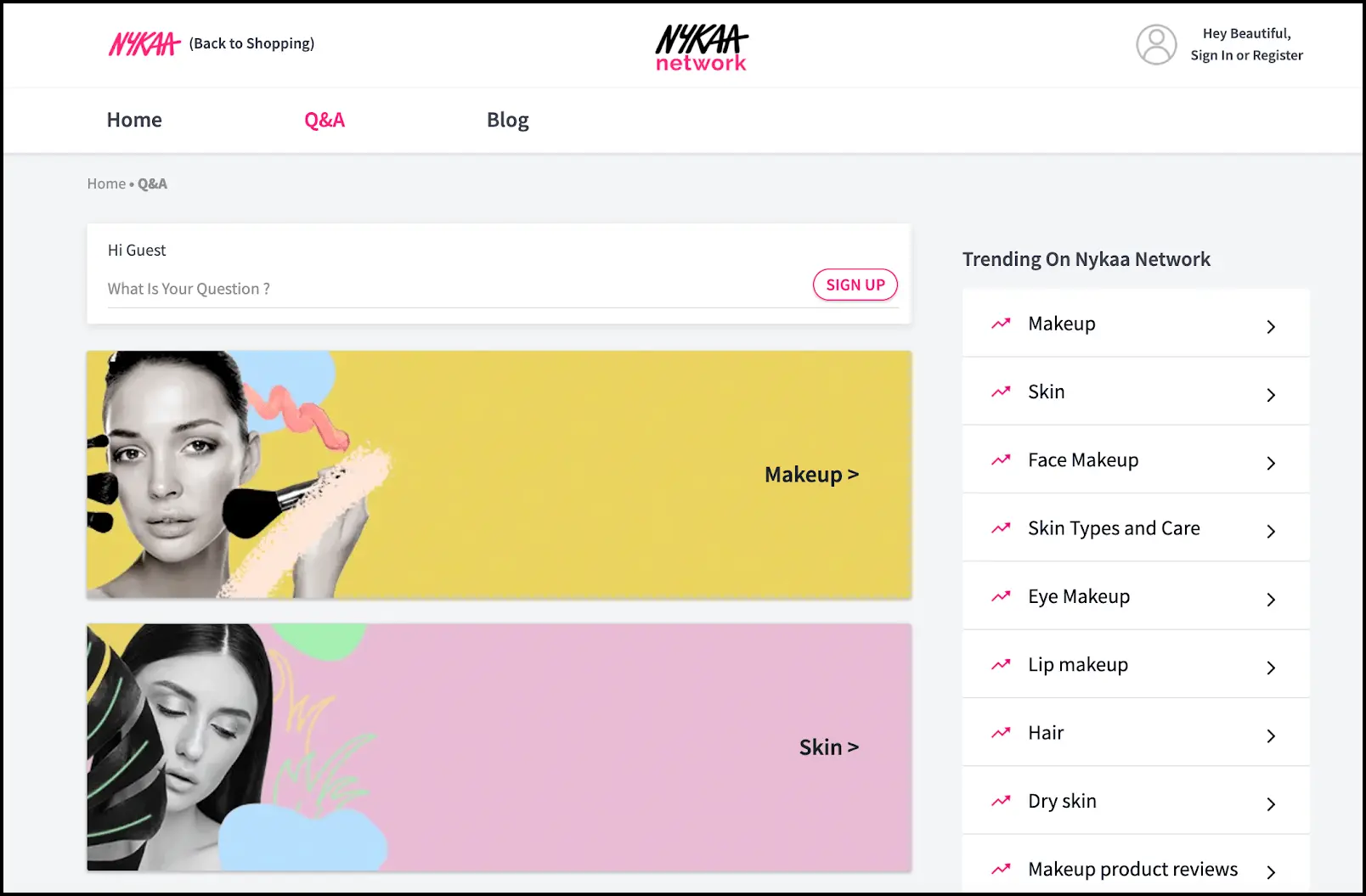Click trending arrow icon beside Eye Makeup

[x=1001, y=596]
